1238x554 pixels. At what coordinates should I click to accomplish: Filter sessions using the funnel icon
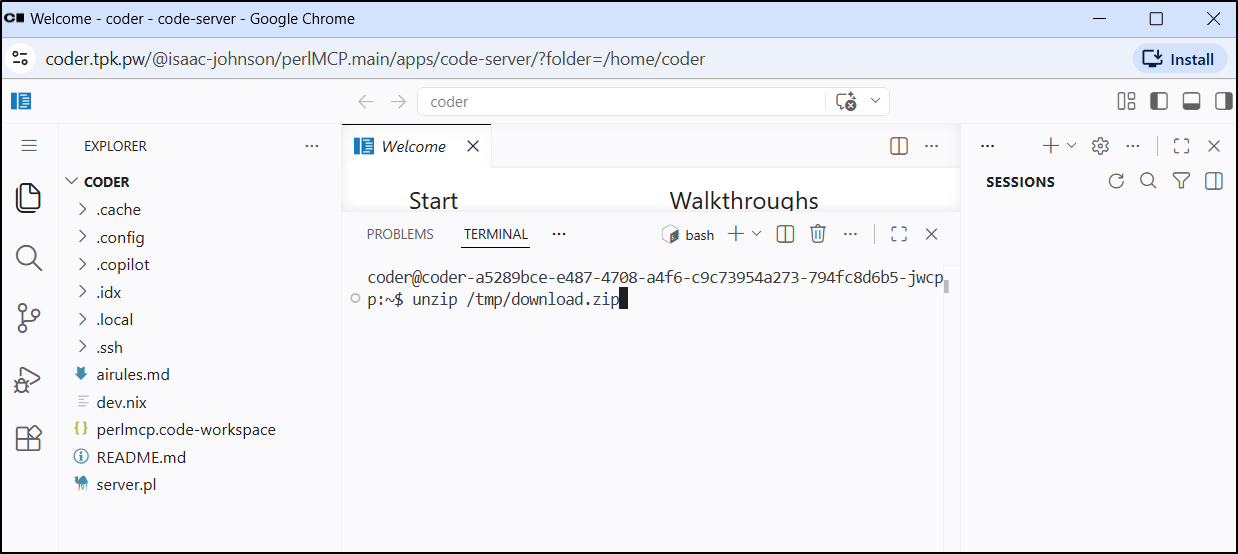coord(1181,181)
